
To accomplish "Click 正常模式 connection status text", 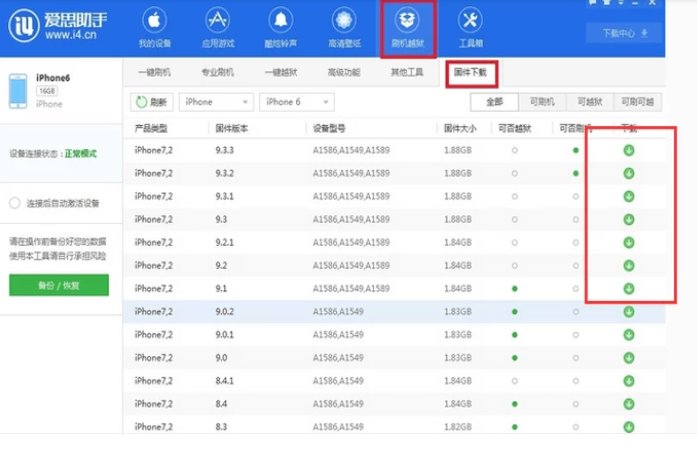I will click(80, 154).
